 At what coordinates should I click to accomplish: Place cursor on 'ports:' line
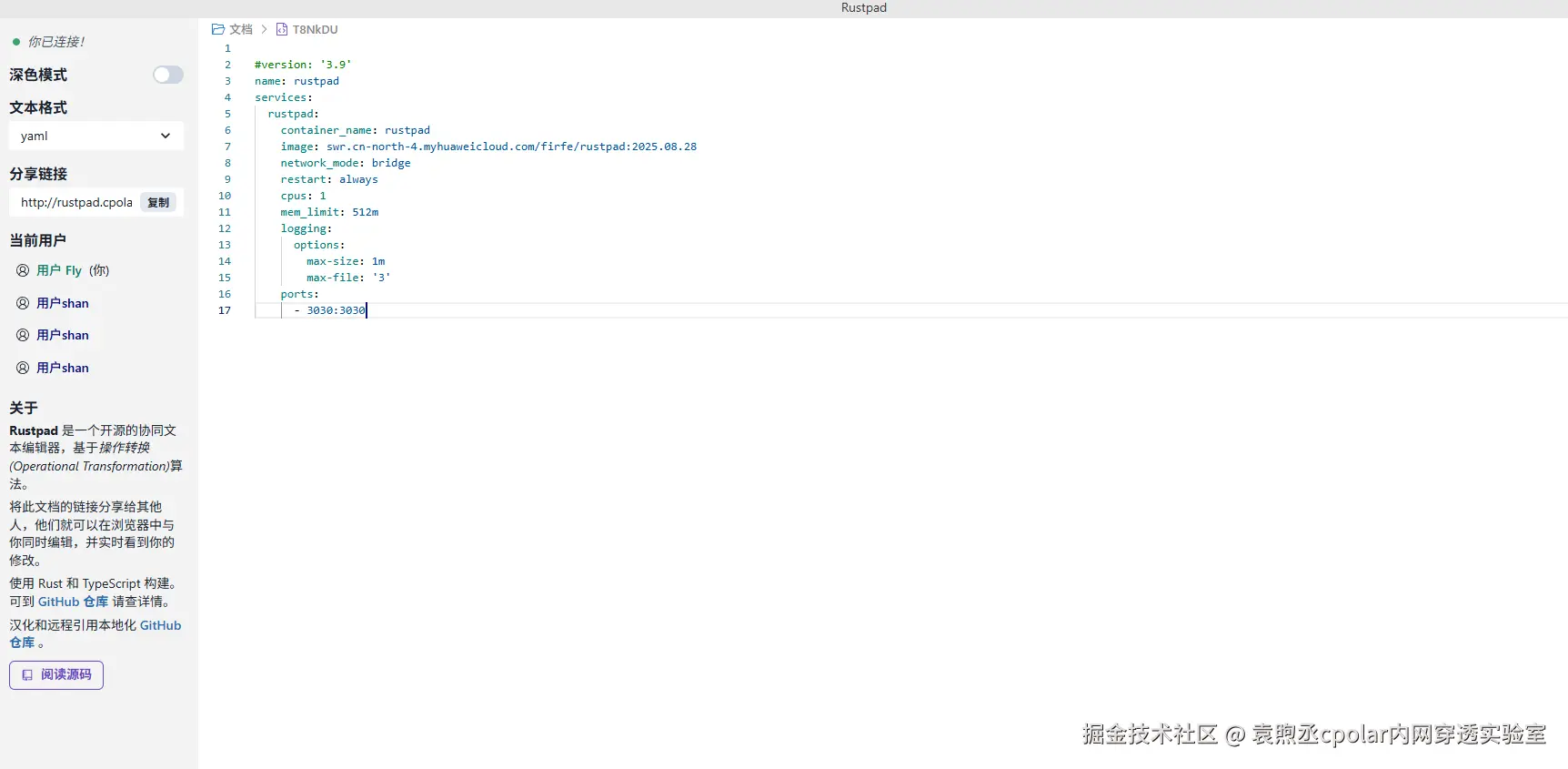pos(300,294)
